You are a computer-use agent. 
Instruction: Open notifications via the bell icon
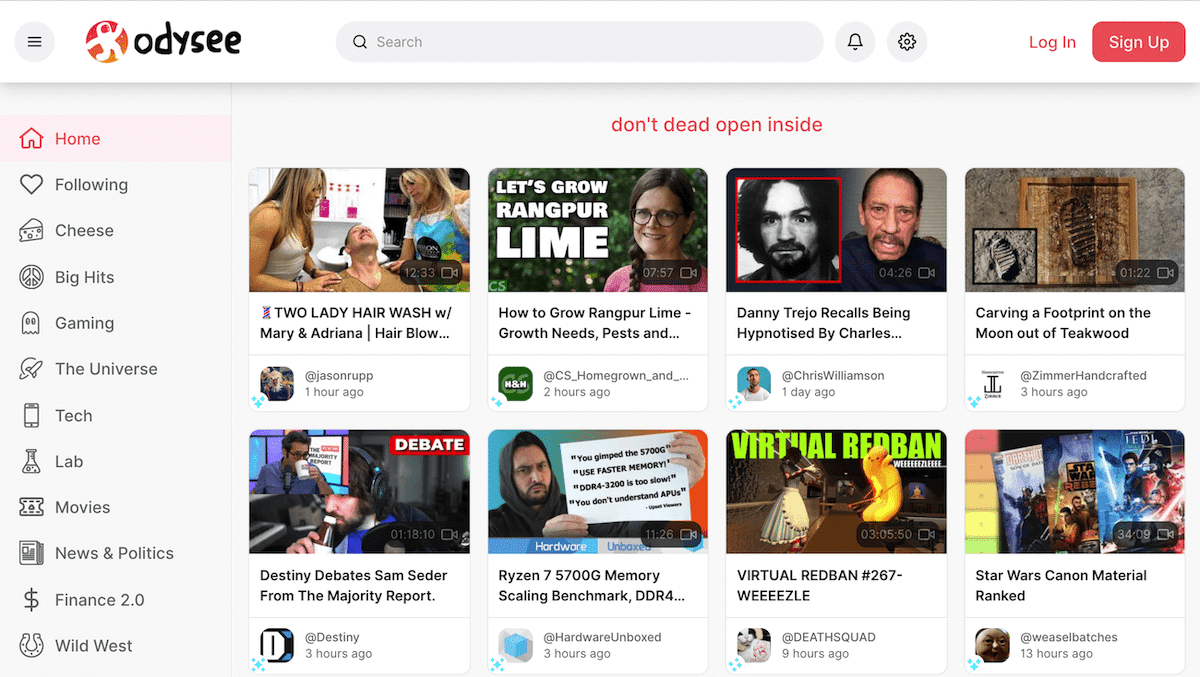[855, 41]
